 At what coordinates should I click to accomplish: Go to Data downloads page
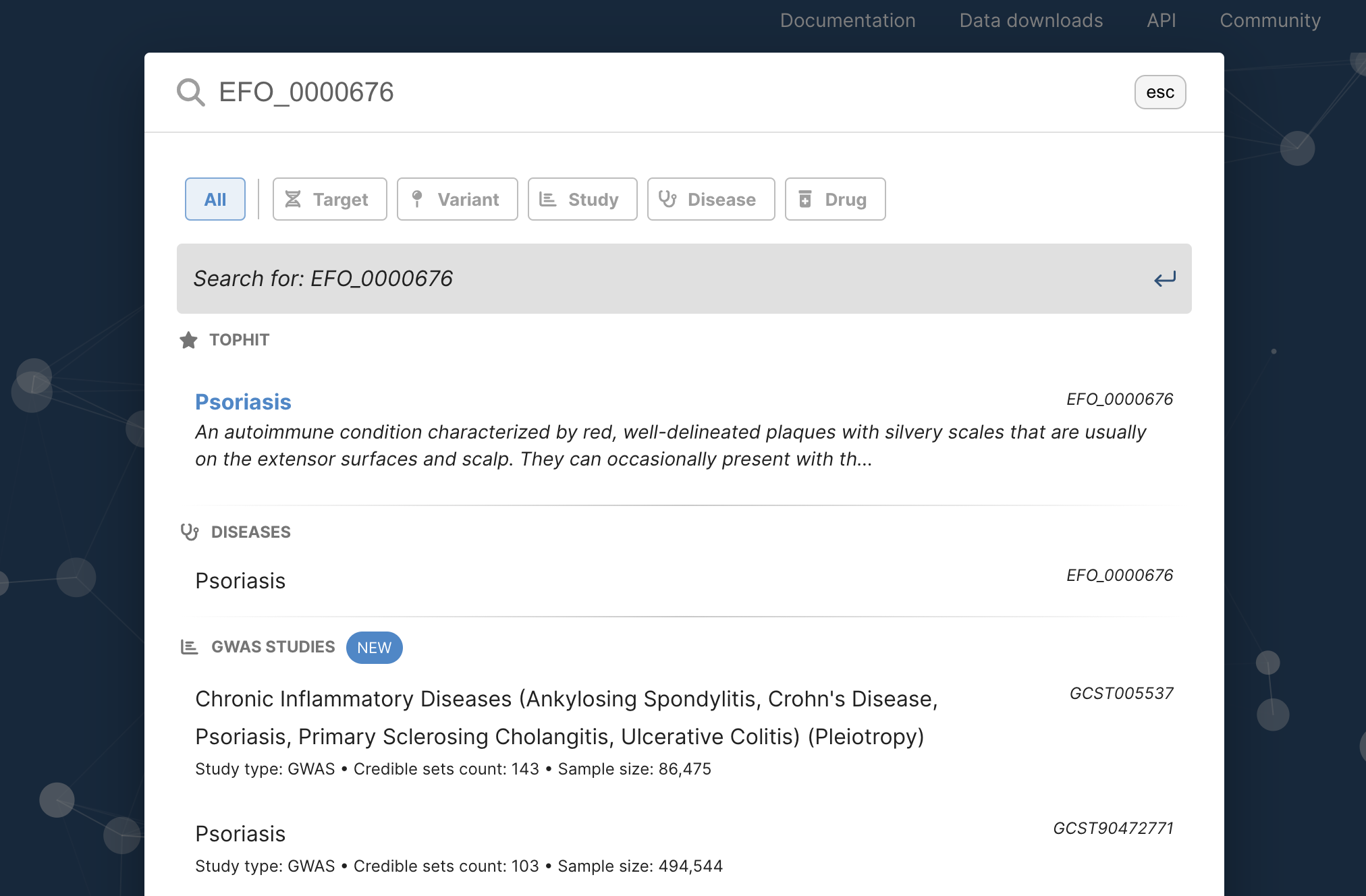click(x=1031, y=20)
